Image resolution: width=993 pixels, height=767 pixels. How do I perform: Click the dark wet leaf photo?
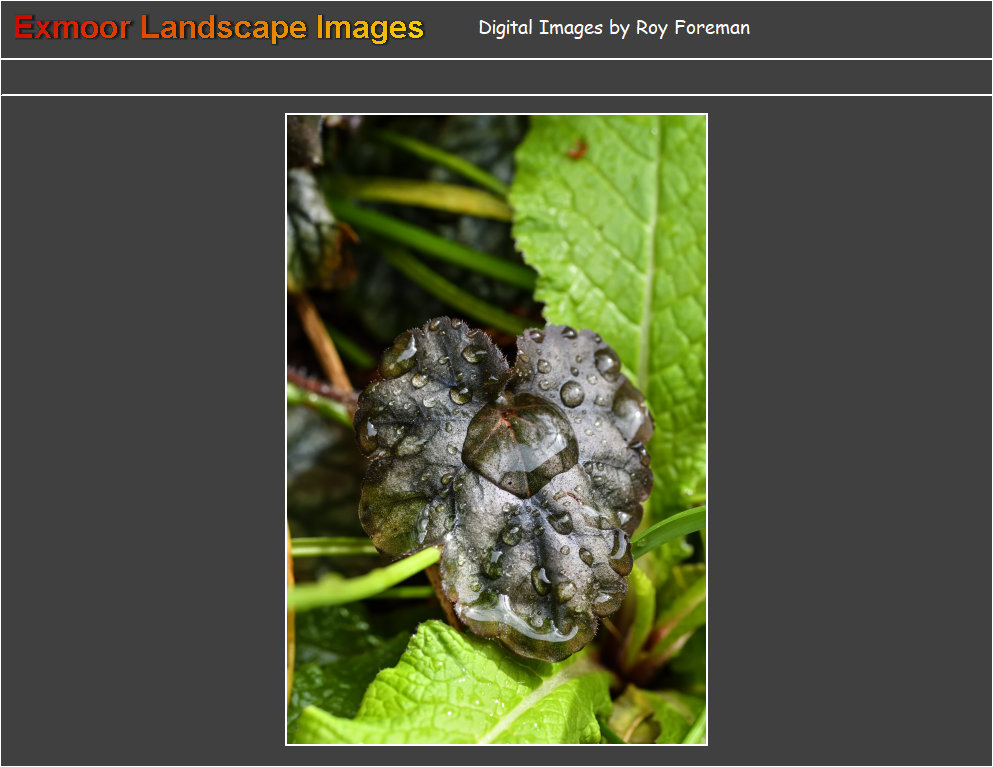(x=496, y=429)
